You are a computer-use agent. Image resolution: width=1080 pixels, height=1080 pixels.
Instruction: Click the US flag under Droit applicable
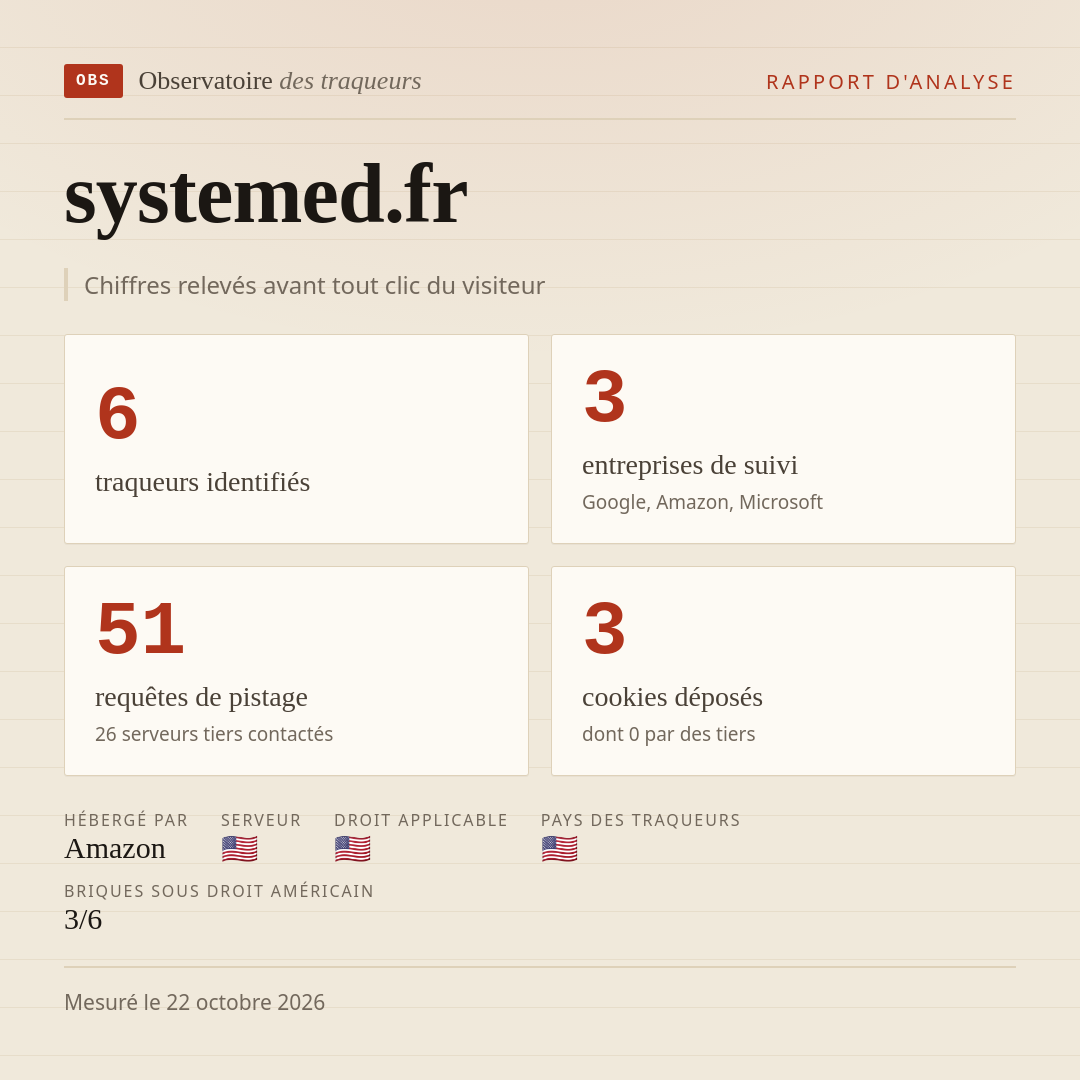click(353, 849)
